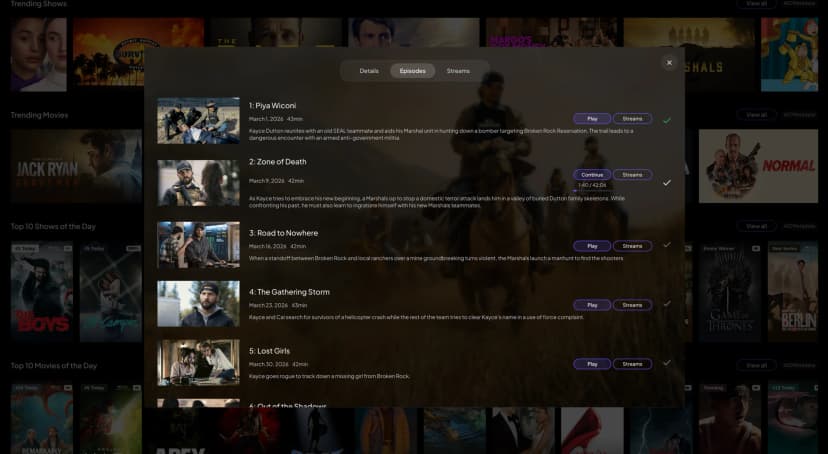This screenshot has width=828, height=454.
Task: Play episode 1 Piya Wiconi
Action: tap(592, 119)
